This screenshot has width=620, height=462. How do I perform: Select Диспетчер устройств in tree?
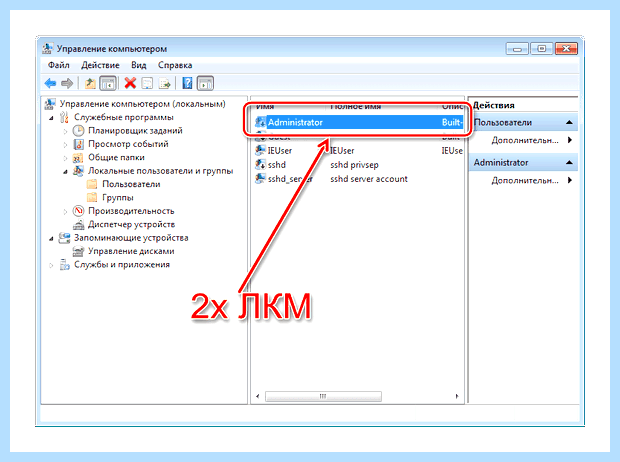coord(131,224)
